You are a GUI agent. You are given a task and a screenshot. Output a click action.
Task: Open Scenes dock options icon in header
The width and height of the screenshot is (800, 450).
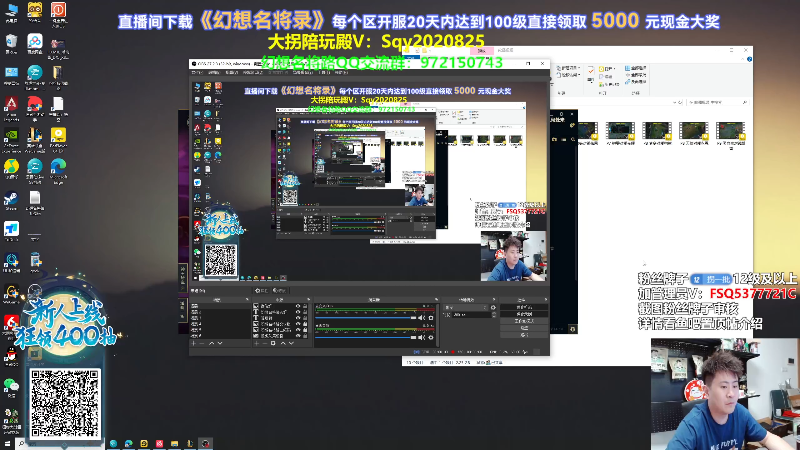pos(247,299)
